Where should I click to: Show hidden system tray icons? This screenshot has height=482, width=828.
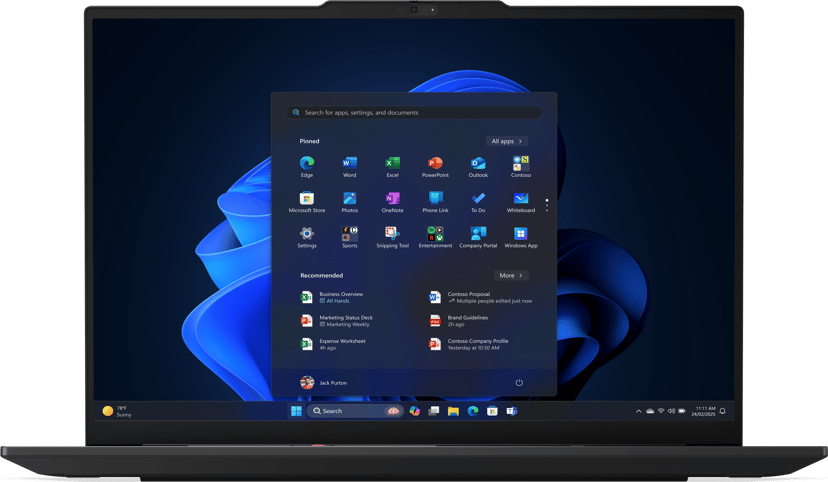tap(638, 411)
